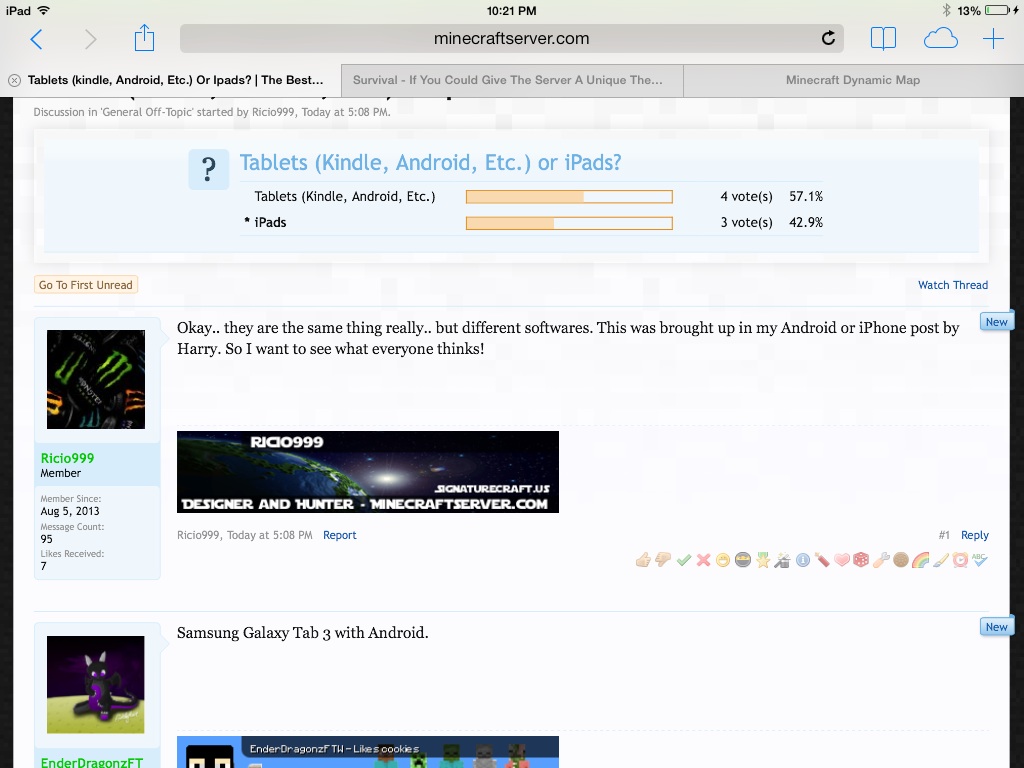Tap 'Samsung Galaxy Tab 3 with Android.' text
The width and height of the screenshot is (1024, 768).
[x=302, y=633]
